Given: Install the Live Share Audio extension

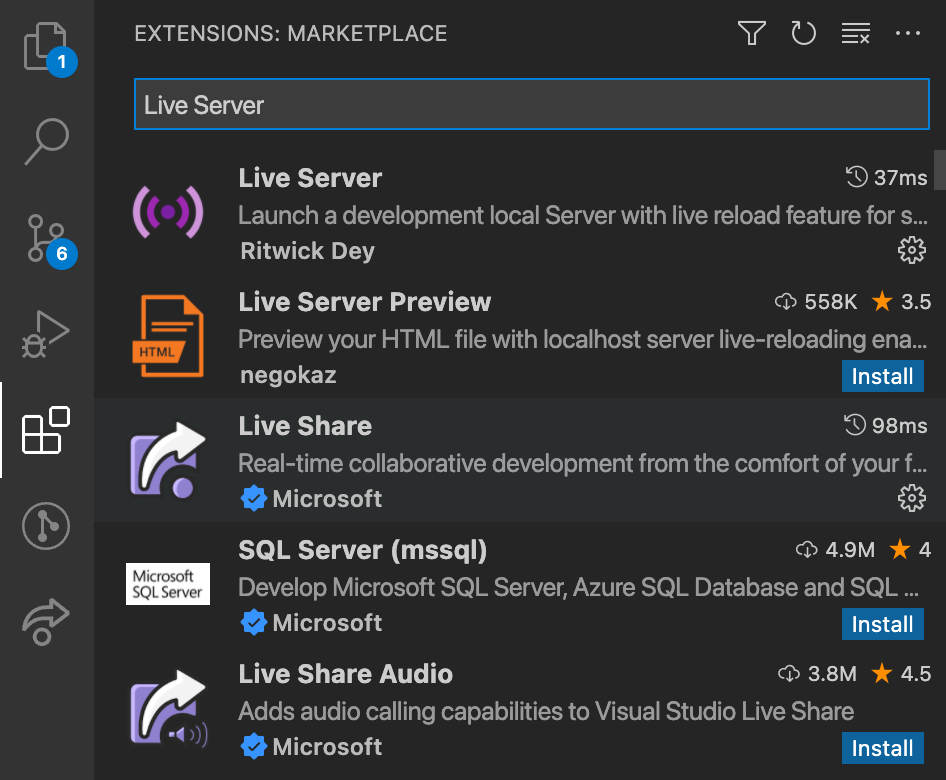Looking at the screenshot, I should click(882, 748).
